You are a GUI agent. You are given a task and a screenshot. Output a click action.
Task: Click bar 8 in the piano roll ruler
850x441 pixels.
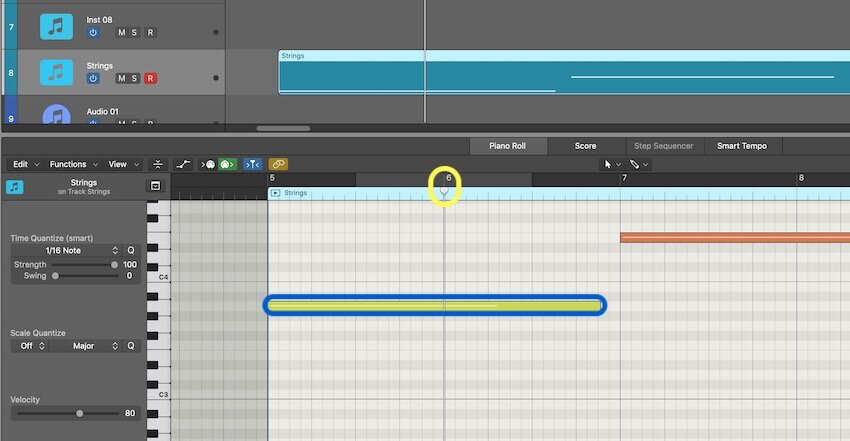801,178
